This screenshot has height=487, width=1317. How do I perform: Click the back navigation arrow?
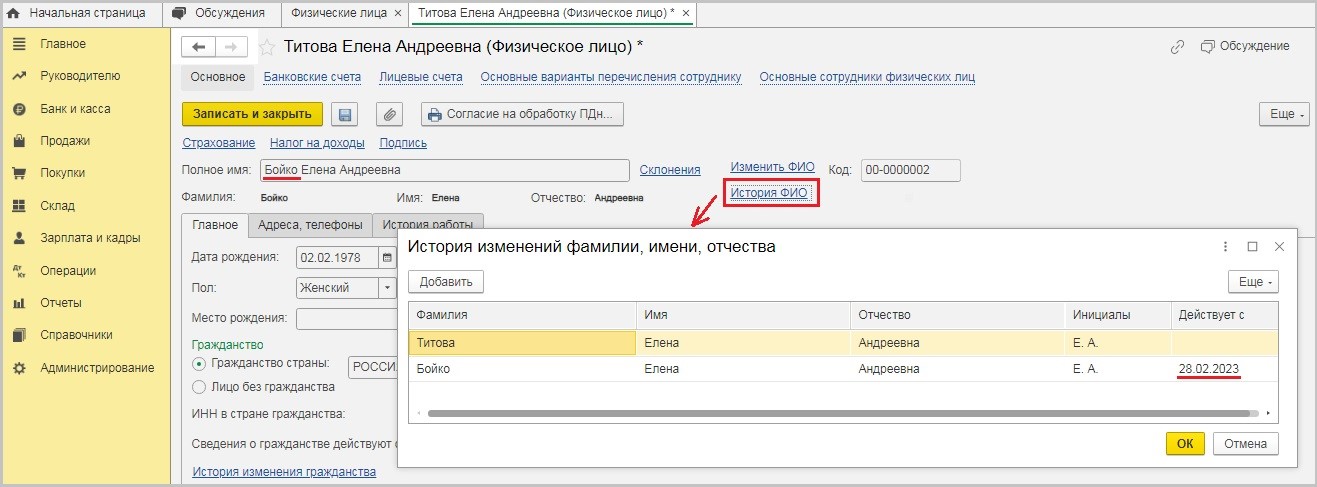tap(198, 47)
